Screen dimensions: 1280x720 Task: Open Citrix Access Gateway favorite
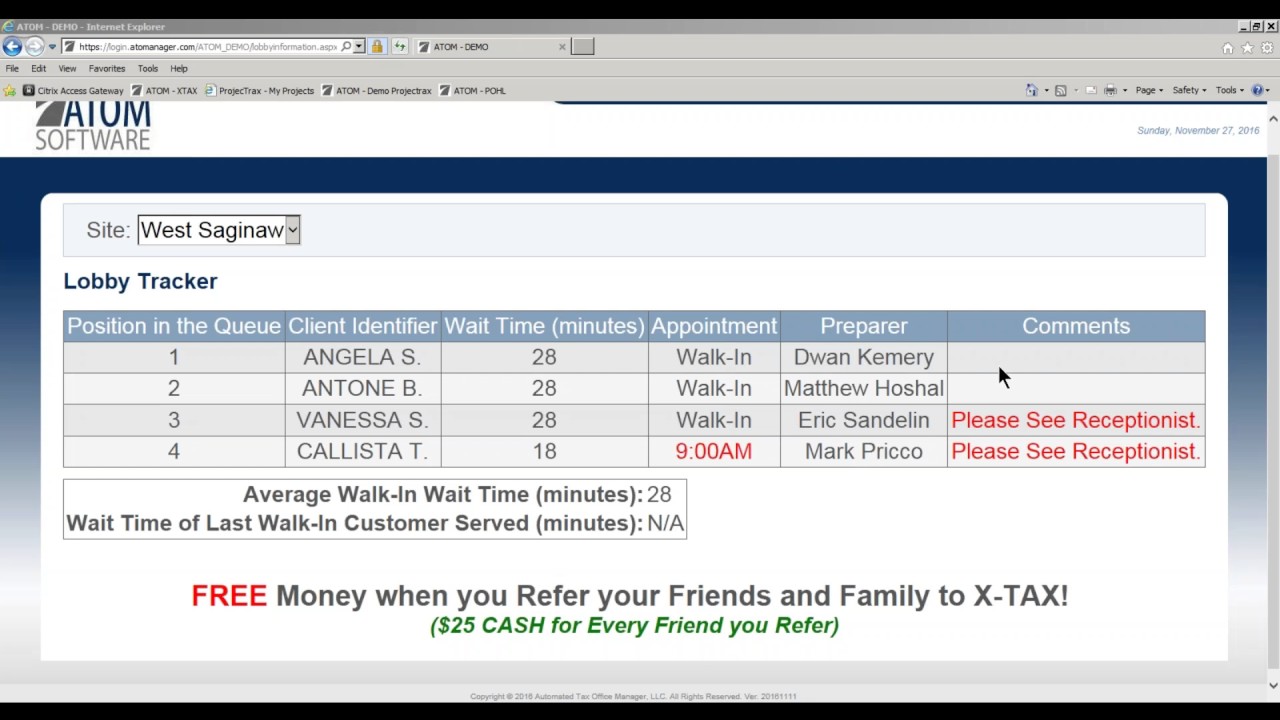73,91
